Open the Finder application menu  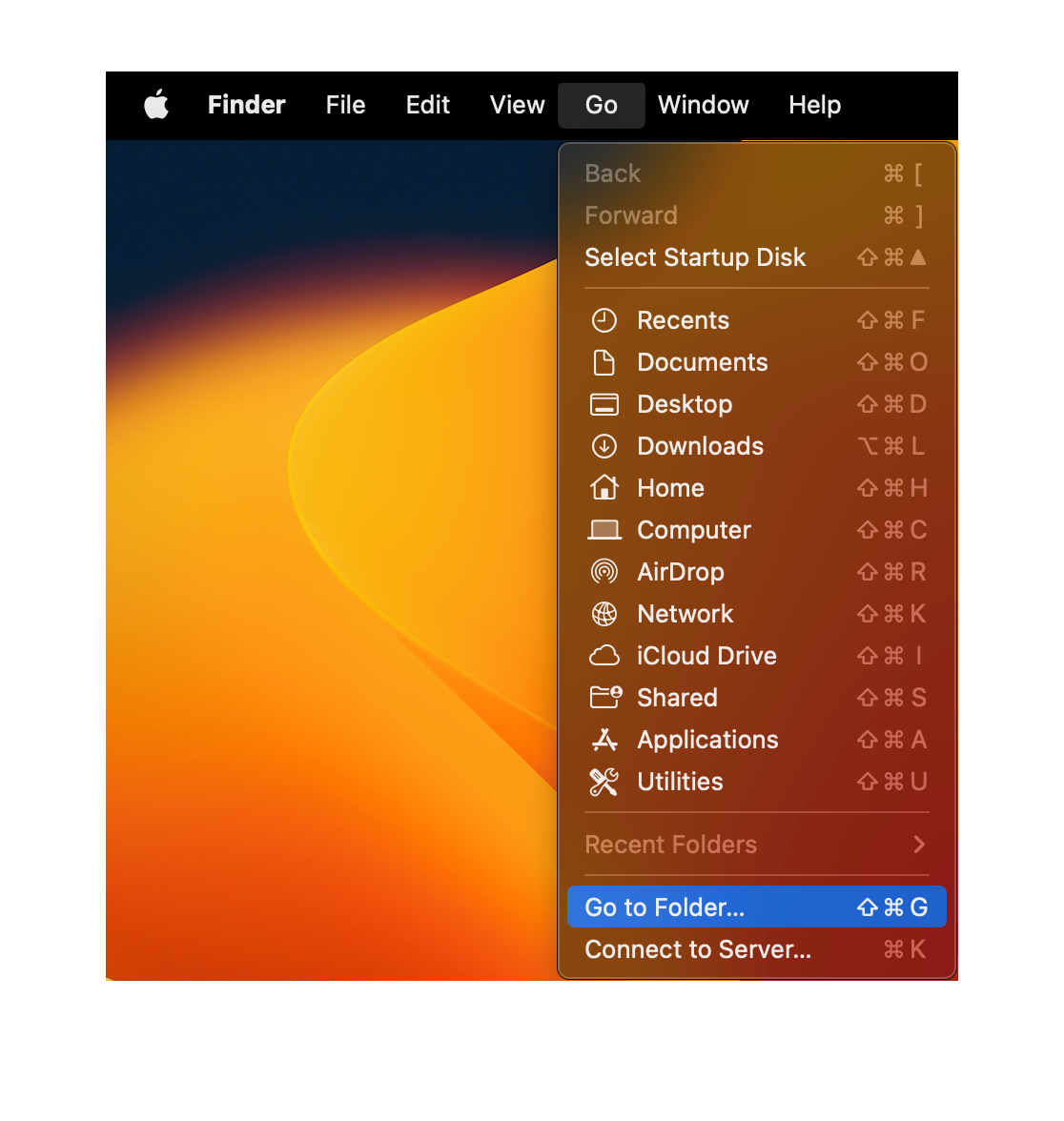(x=247, y=105)
